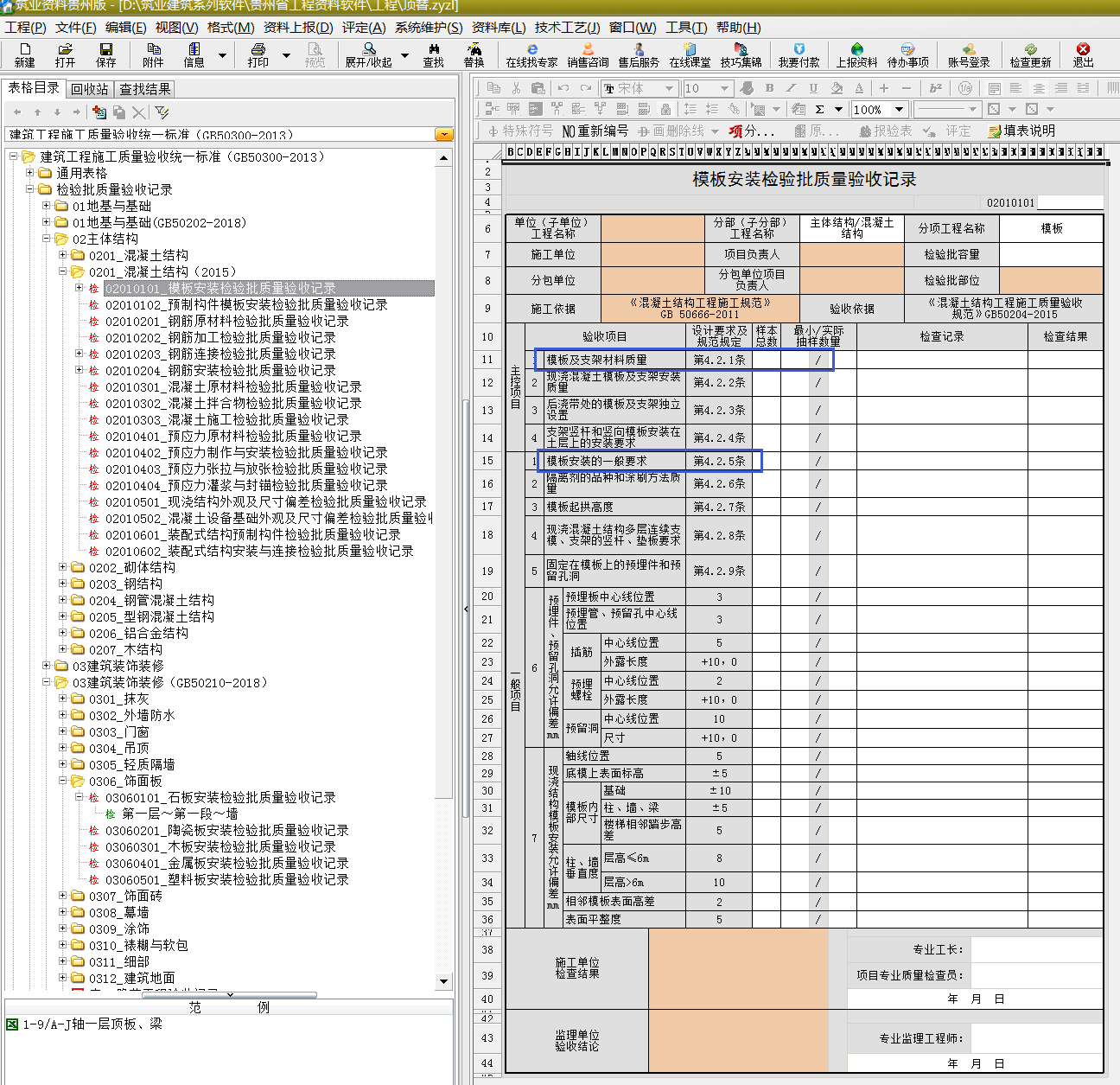Select 03060201_陶瓷板安装检验批质量验收记录
This screenshot has height=1085, width=1120.
[x=227, y=830]
